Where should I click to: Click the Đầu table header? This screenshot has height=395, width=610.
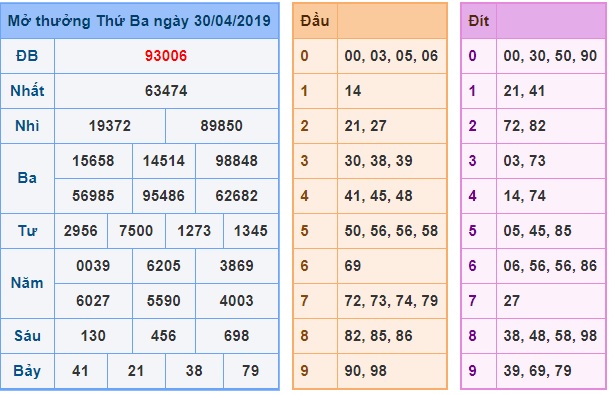(315, 21)
